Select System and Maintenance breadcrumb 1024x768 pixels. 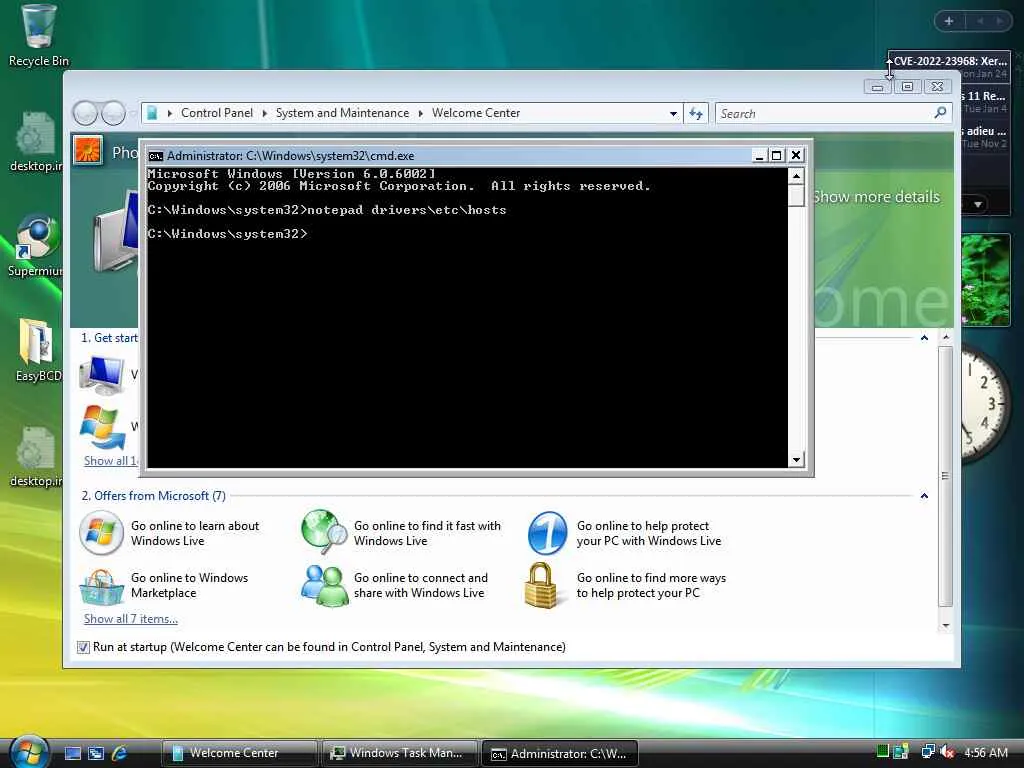[342, 113]
